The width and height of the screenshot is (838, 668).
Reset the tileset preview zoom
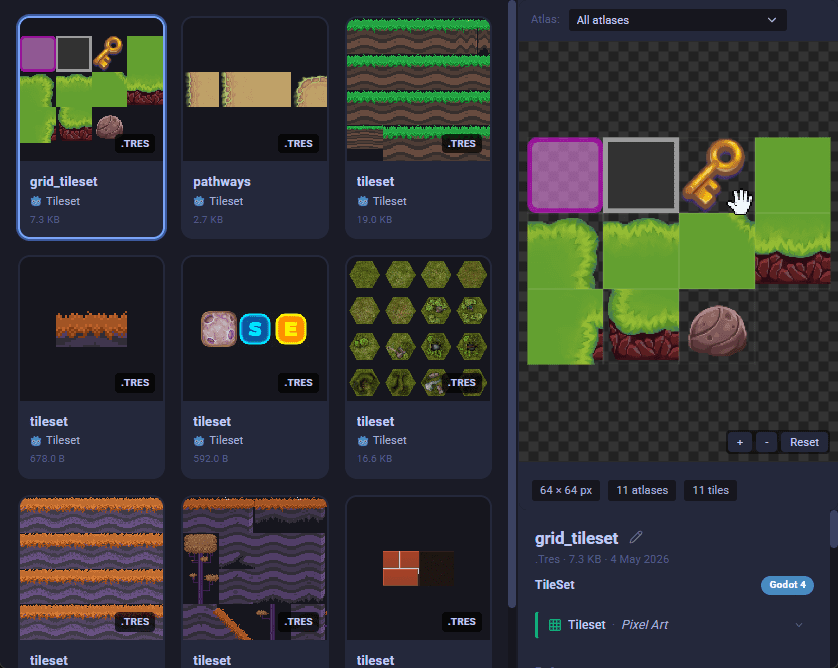[804, 442]
